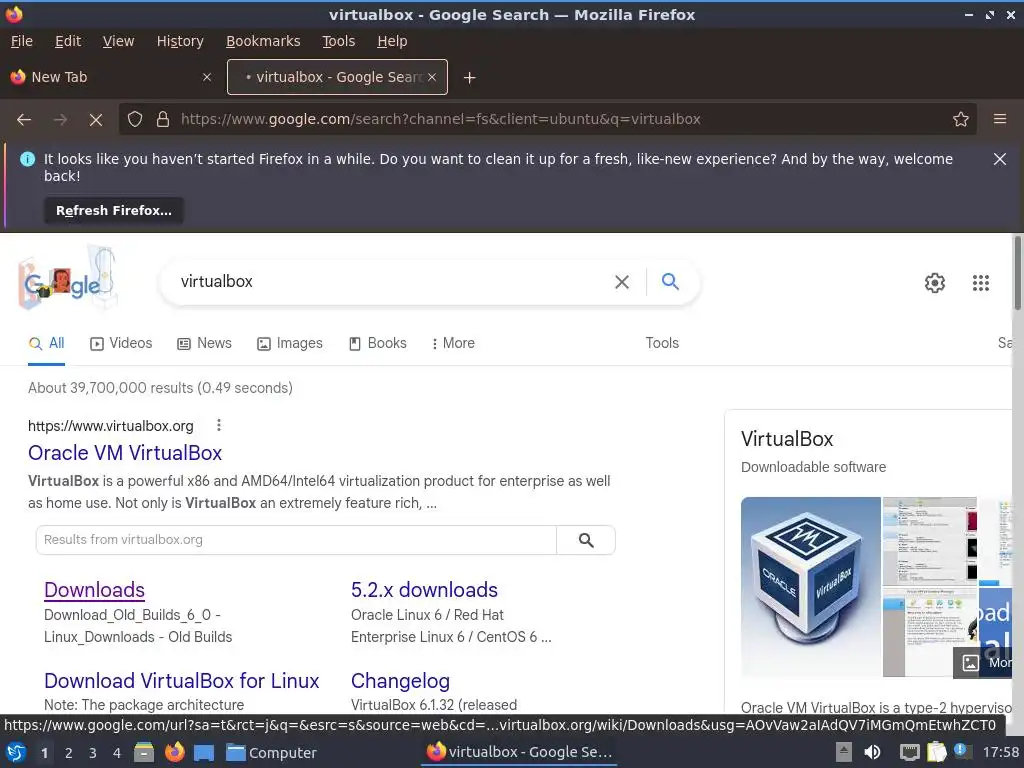
Task: Bookmark this page with the star icon
Action: pyautogui.click(x=960, y=120)
